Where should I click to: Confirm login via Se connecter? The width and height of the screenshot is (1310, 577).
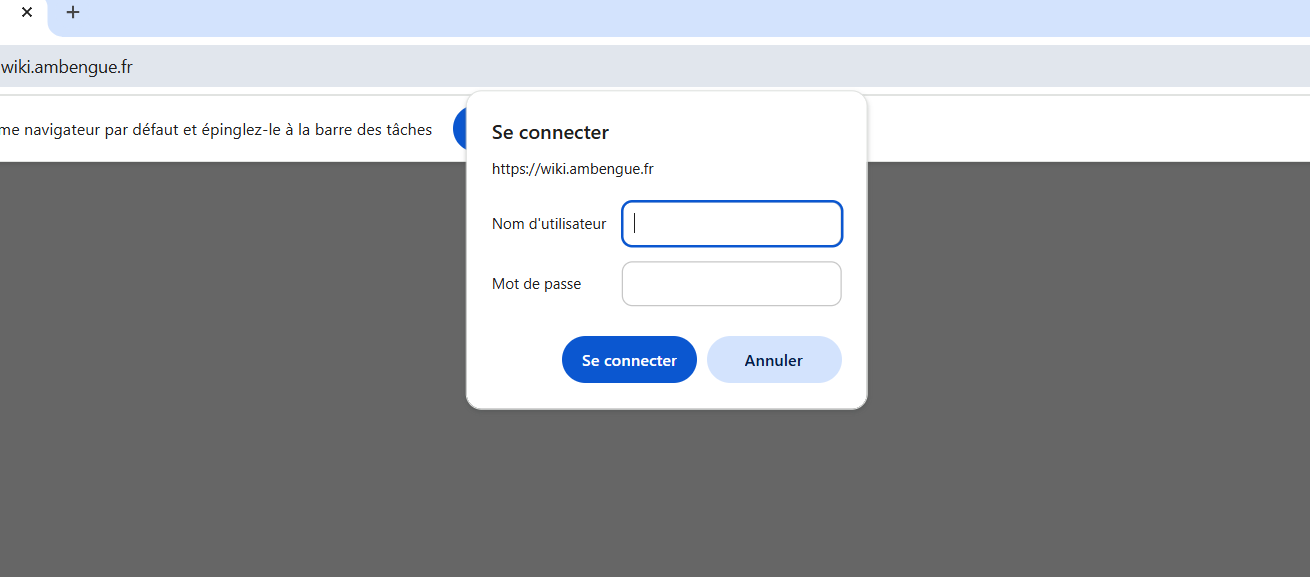click(x=629, y=359)
